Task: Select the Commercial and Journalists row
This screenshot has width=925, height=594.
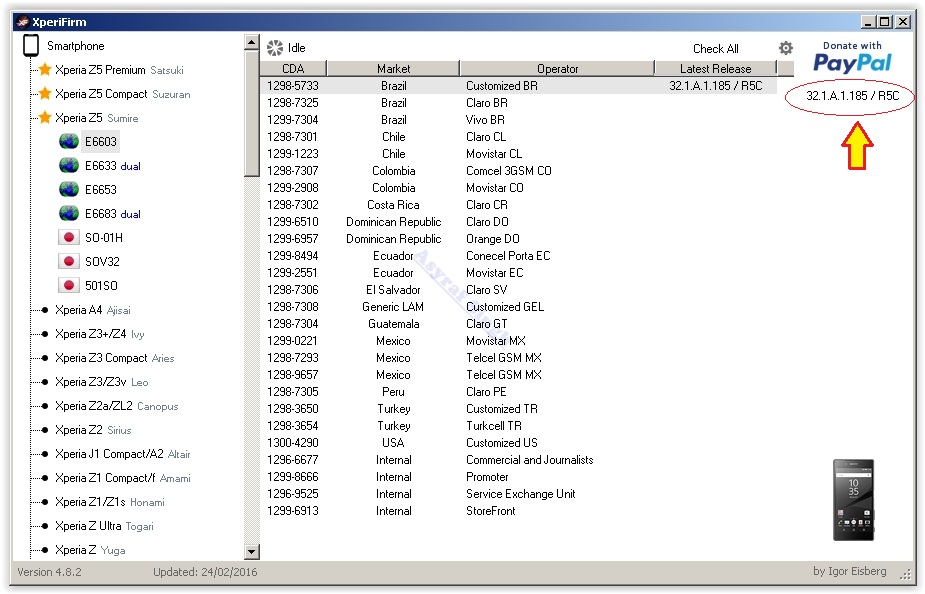Action: coord(519,460)
